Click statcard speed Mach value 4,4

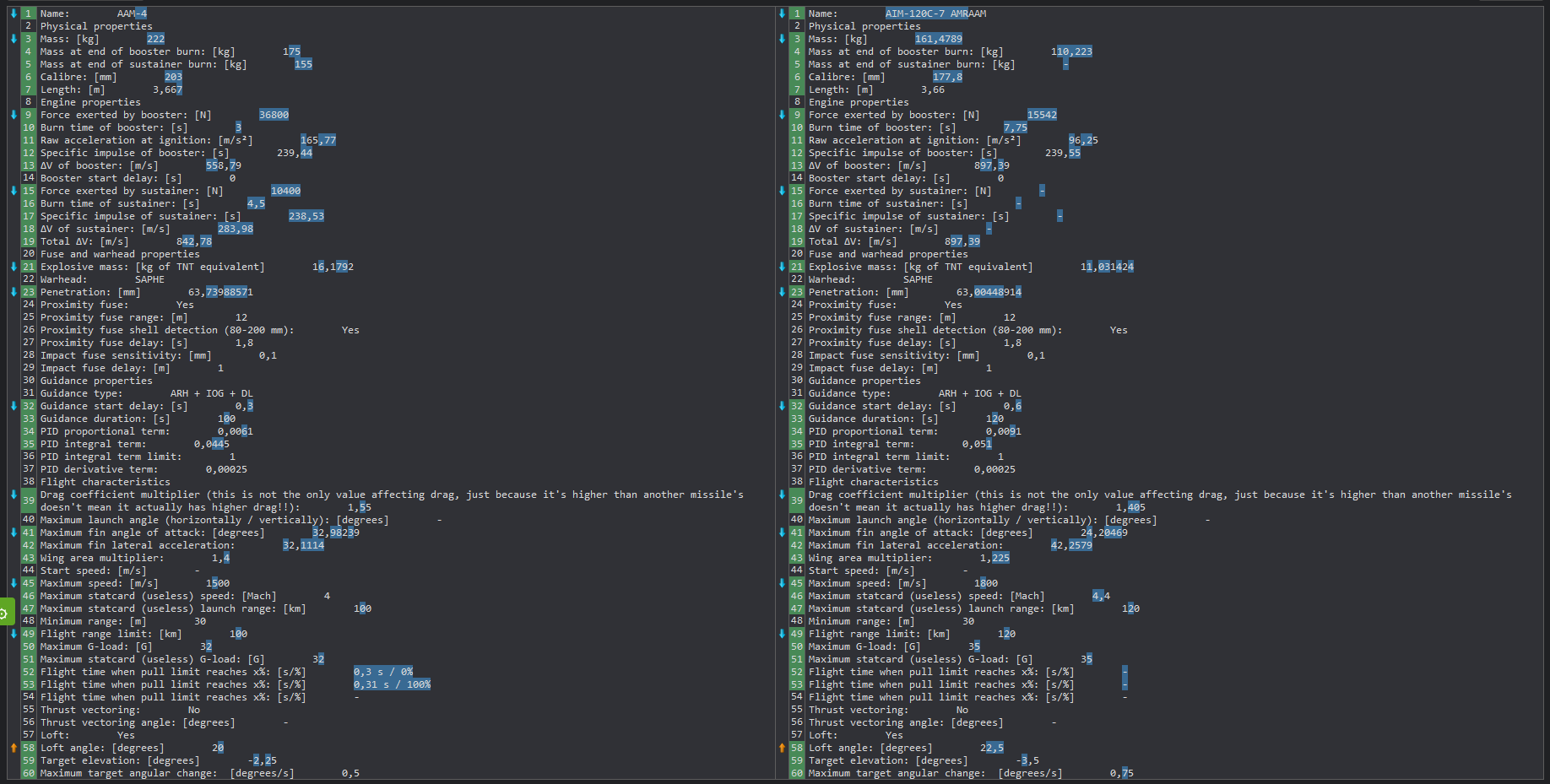pyautogui.click(x=1101, y=596)
